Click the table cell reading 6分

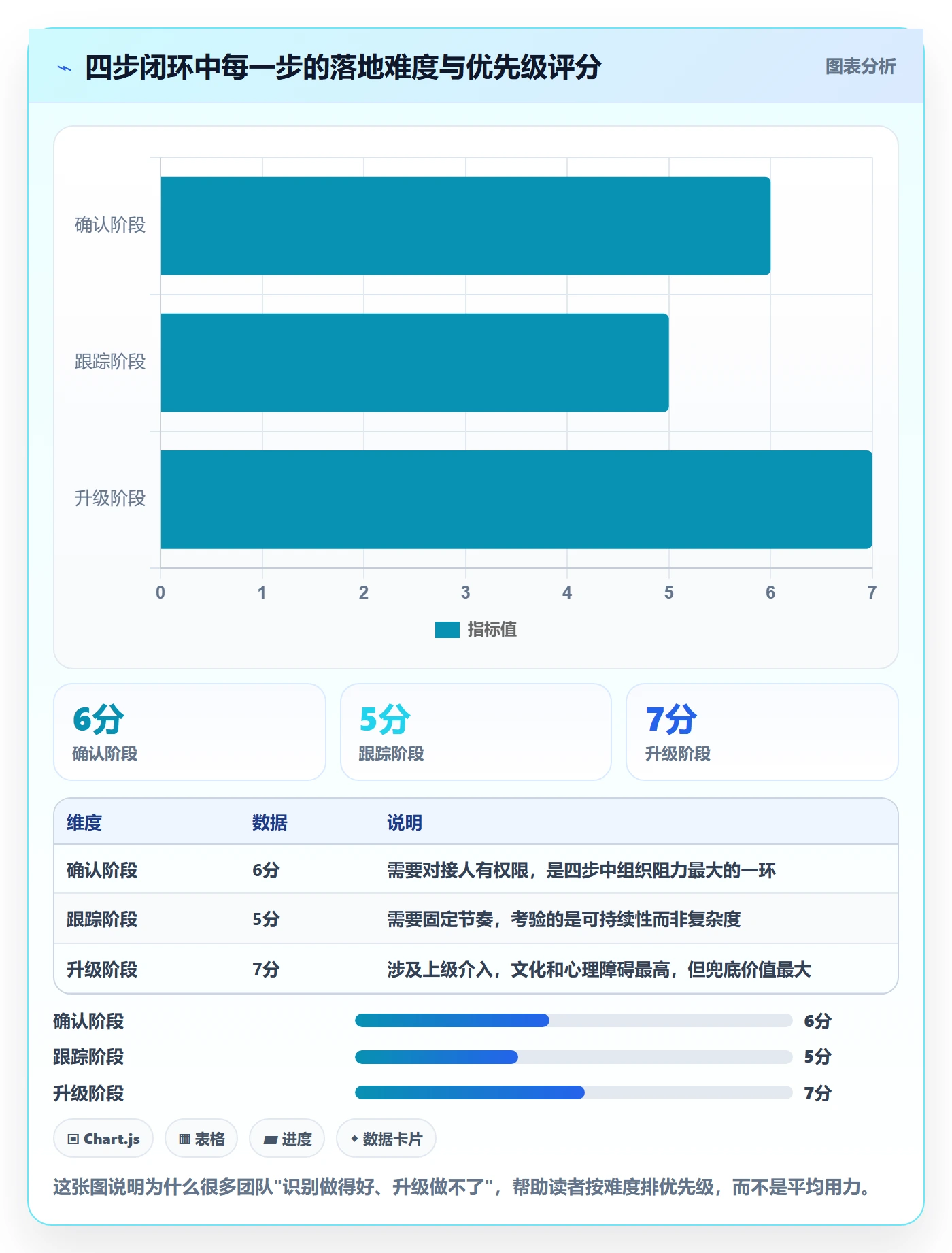coord(266,870)
